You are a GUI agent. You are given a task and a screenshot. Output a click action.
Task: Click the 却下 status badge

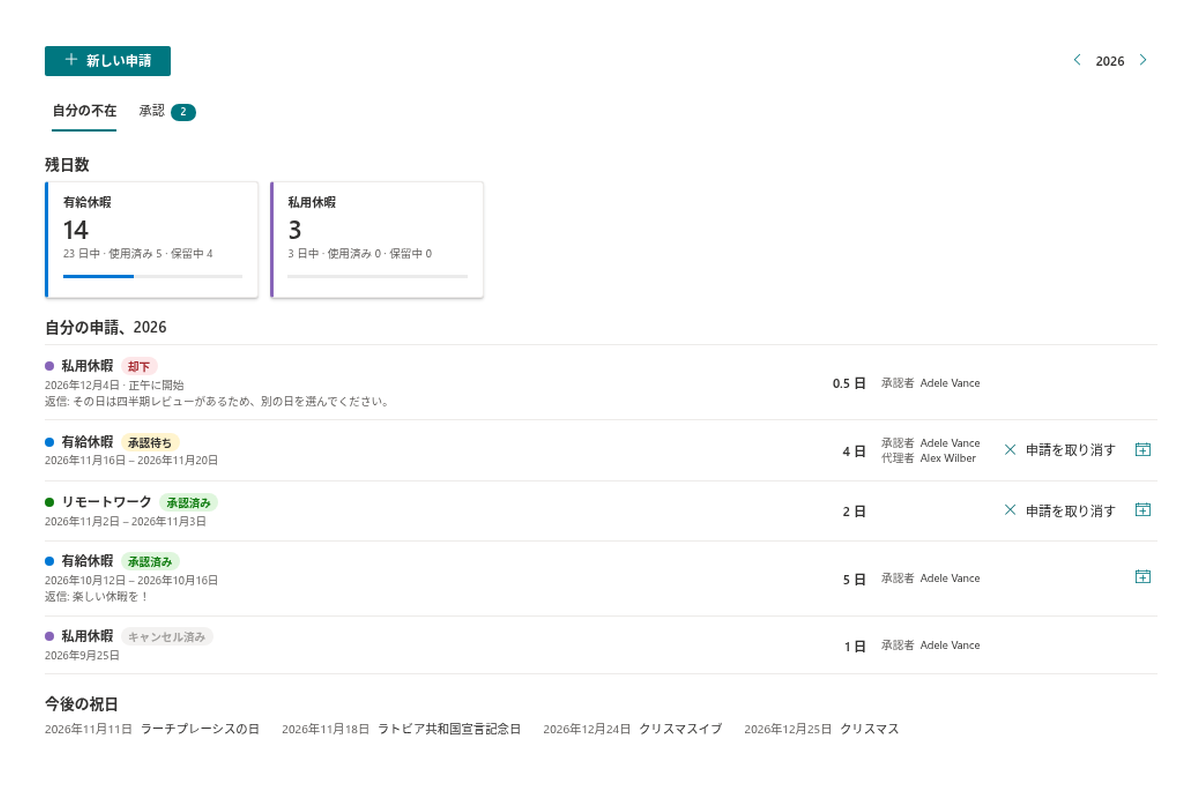[x=140, y=367]
